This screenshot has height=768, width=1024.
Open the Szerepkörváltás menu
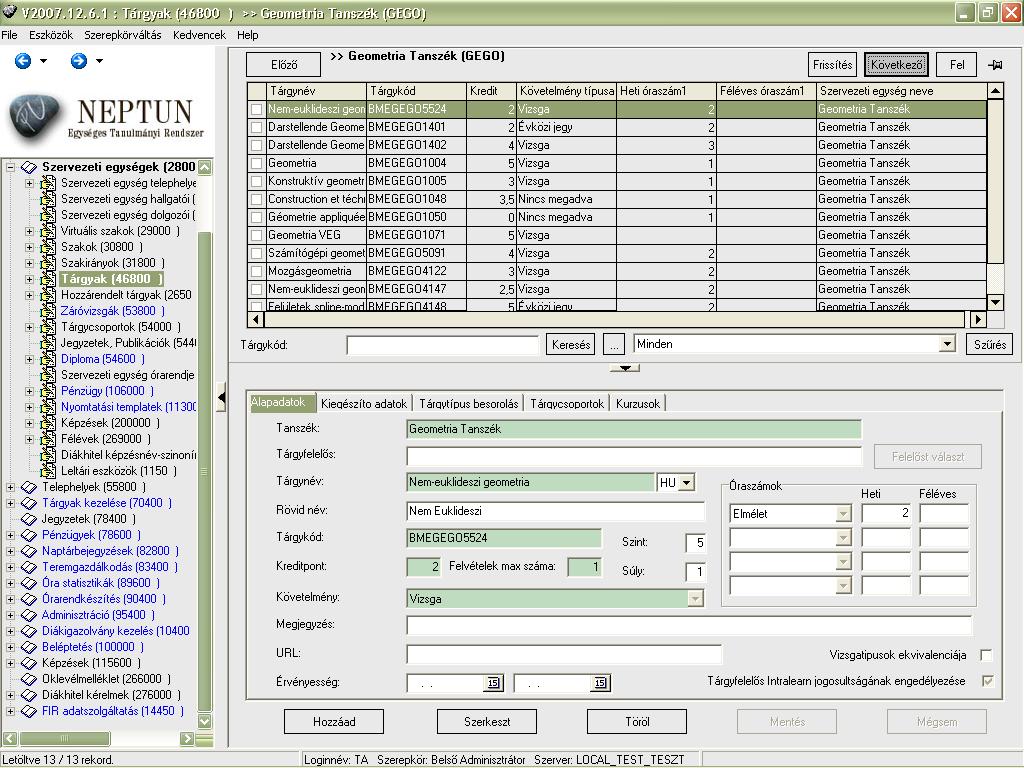(123, 35)
